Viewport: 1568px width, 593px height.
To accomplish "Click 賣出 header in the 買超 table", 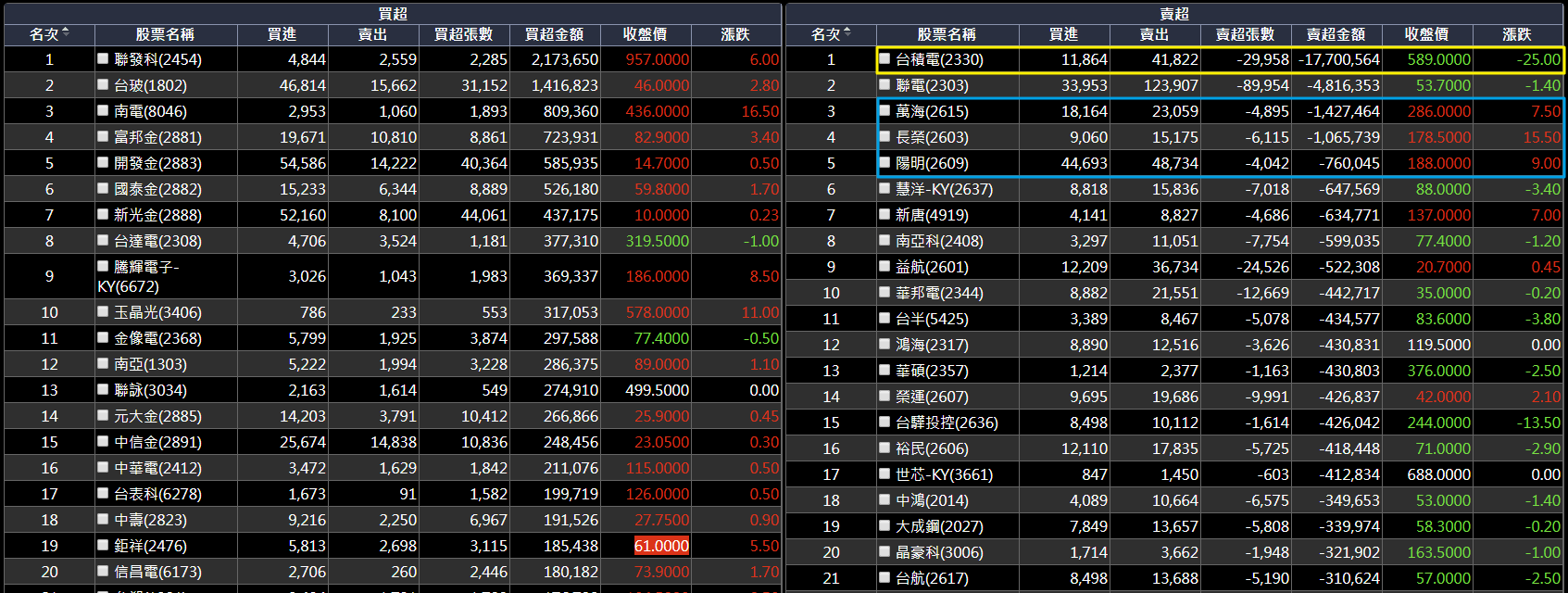I will [x=373, y=34].
